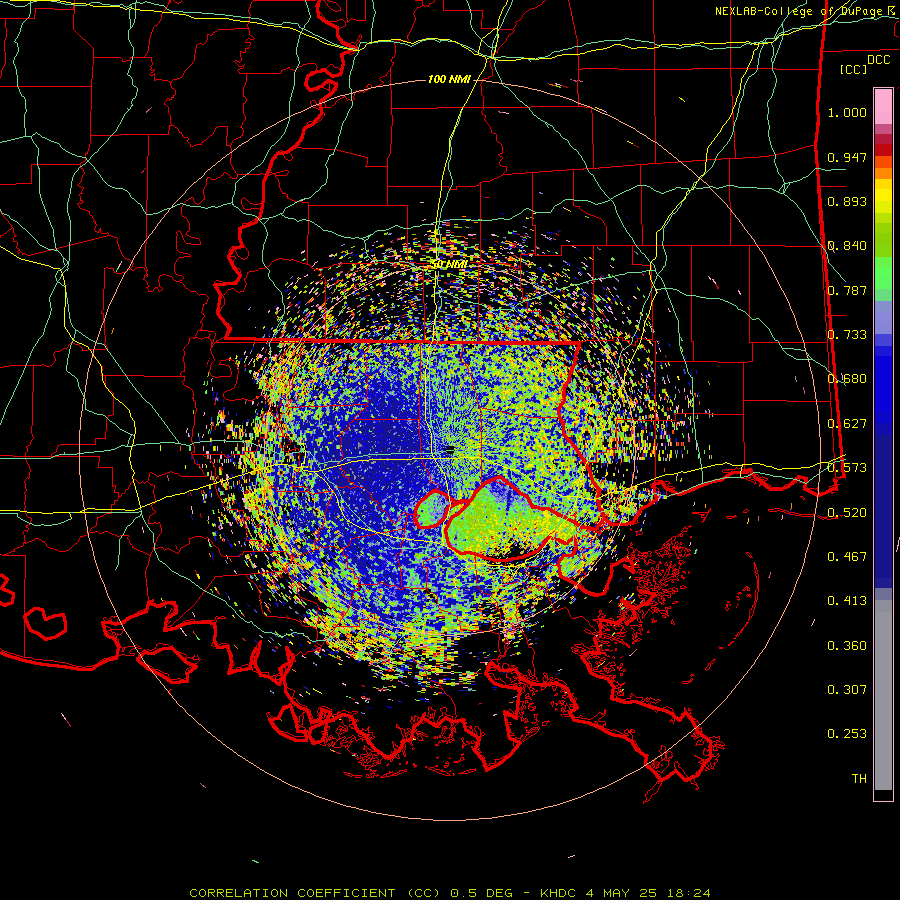This screenshot has height=900, width=900.
Task: Click the CORRELATION COEFFICIENT caption text
Action: coord(292,893)
